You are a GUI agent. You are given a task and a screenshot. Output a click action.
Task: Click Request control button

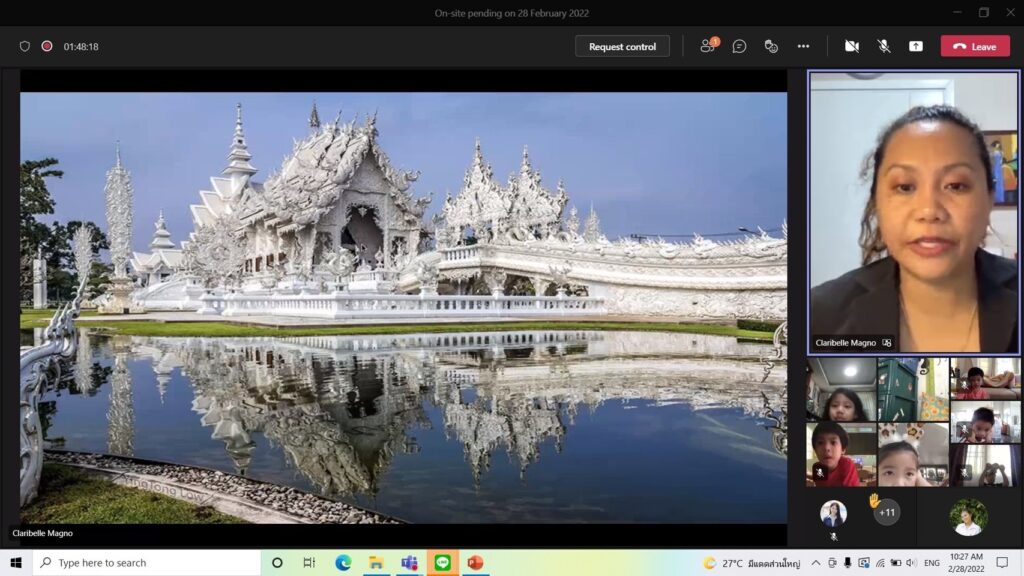tap(622, 46)
